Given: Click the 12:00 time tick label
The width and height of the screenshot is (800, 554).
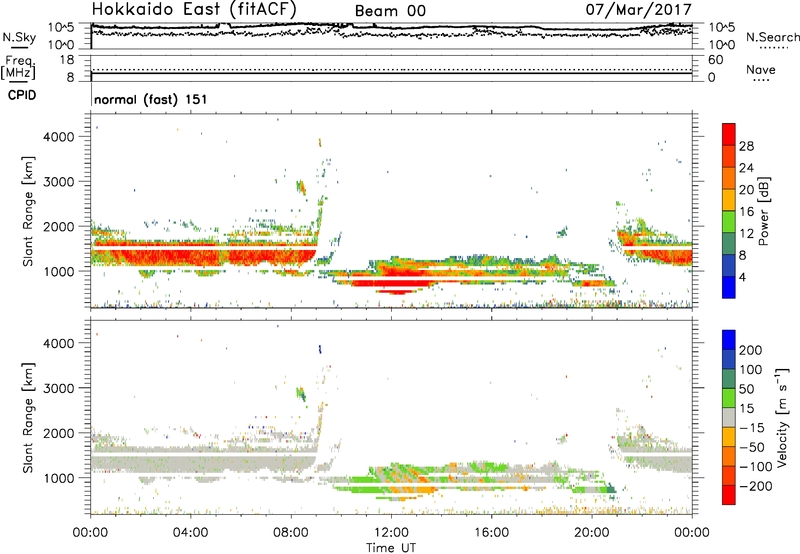Looking at the screenshot, I should tap(391, 533).
